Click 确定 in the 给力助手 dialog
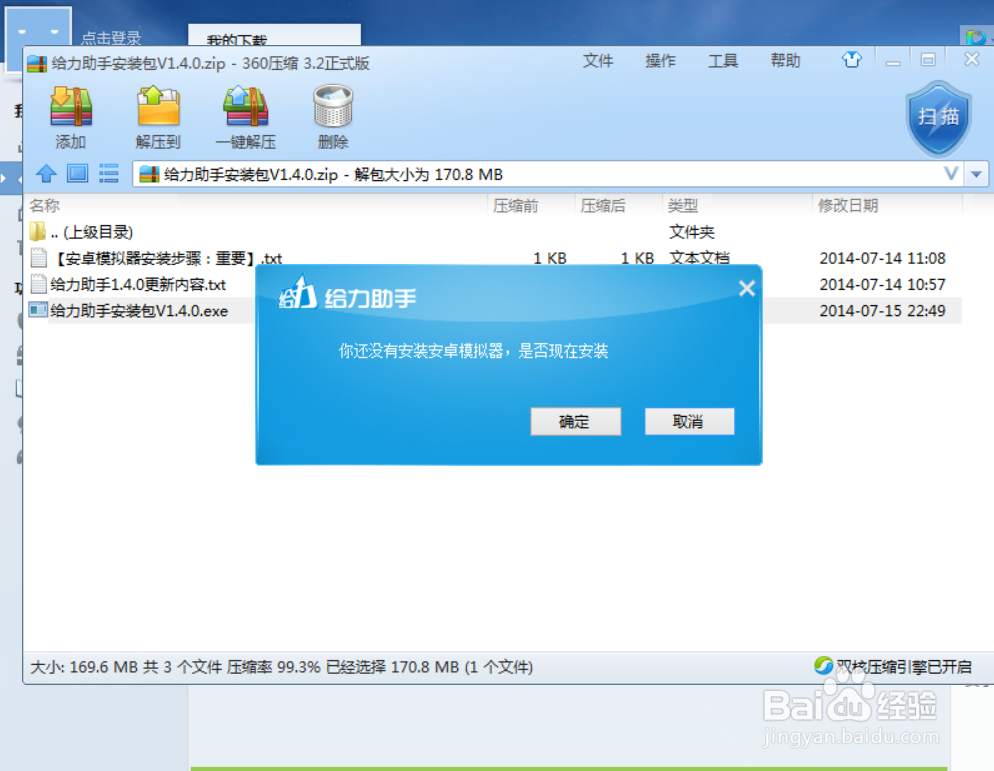This screenshot has width=994, height=771. [x=575, y=422]
